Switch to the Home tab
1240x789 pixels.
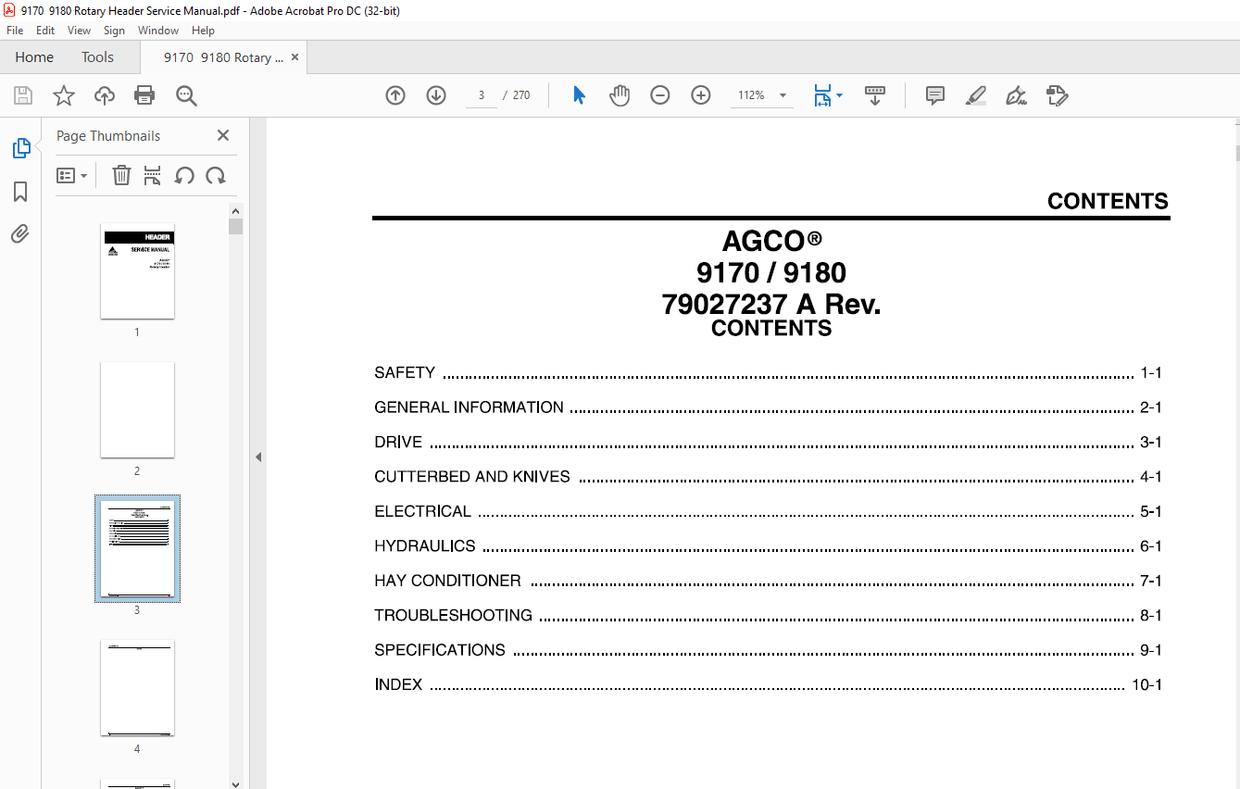(34, 57)
